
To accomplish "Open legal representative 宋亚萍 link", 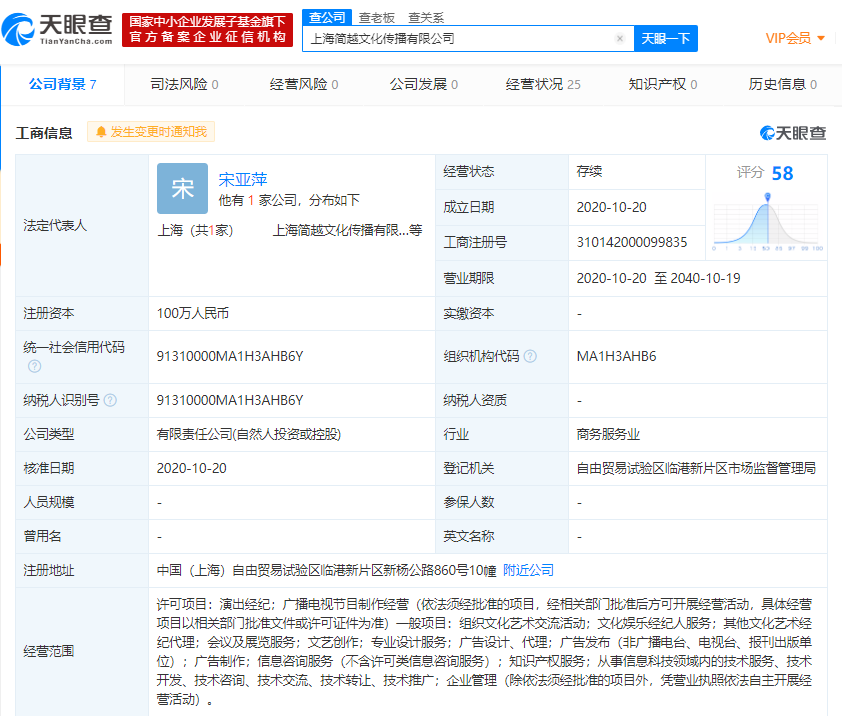I will tap(243, 179).
